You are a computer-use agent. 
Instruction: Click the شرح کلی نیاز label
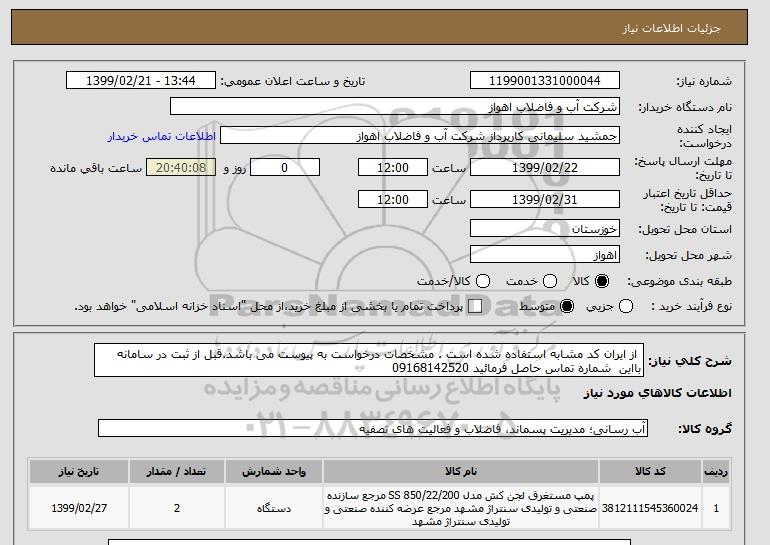pos(690,361)
